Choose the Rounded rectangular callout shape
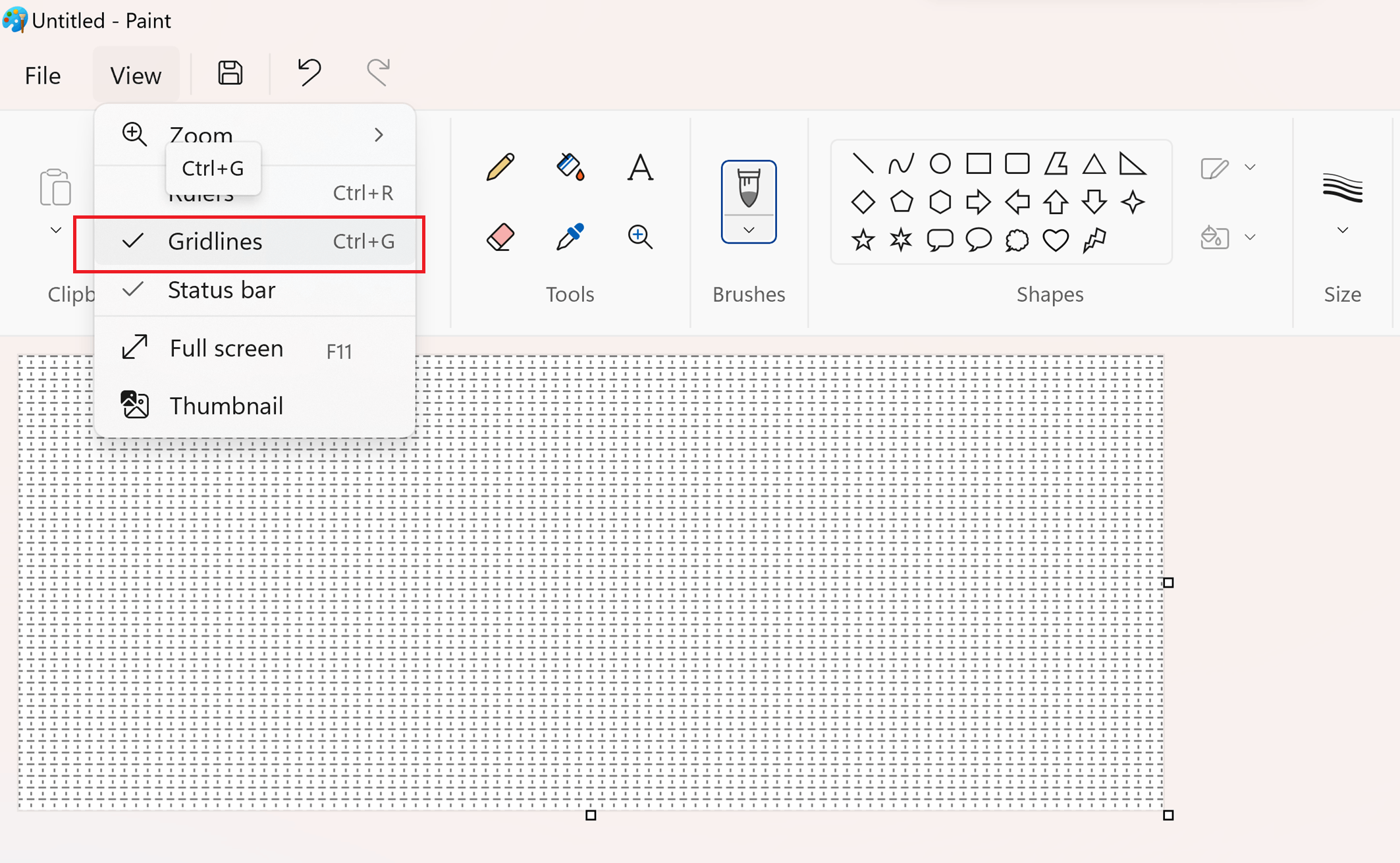Image resolution: width=1400 pixels, height=863 pixels. 940,240
